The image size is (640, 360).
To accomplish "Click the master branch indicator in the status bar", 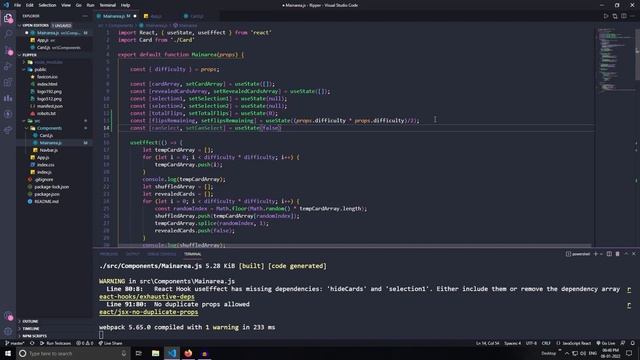I will click(x=15, y=343).
